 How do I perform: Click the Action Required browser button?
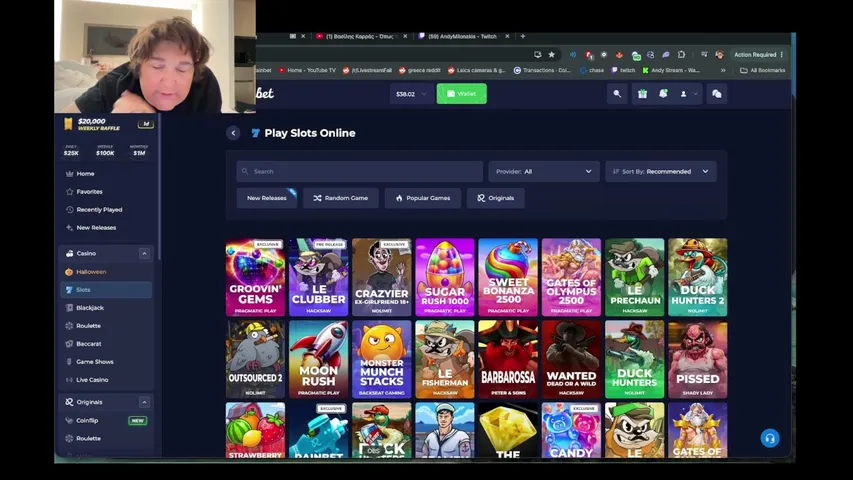tap(758, 54)
